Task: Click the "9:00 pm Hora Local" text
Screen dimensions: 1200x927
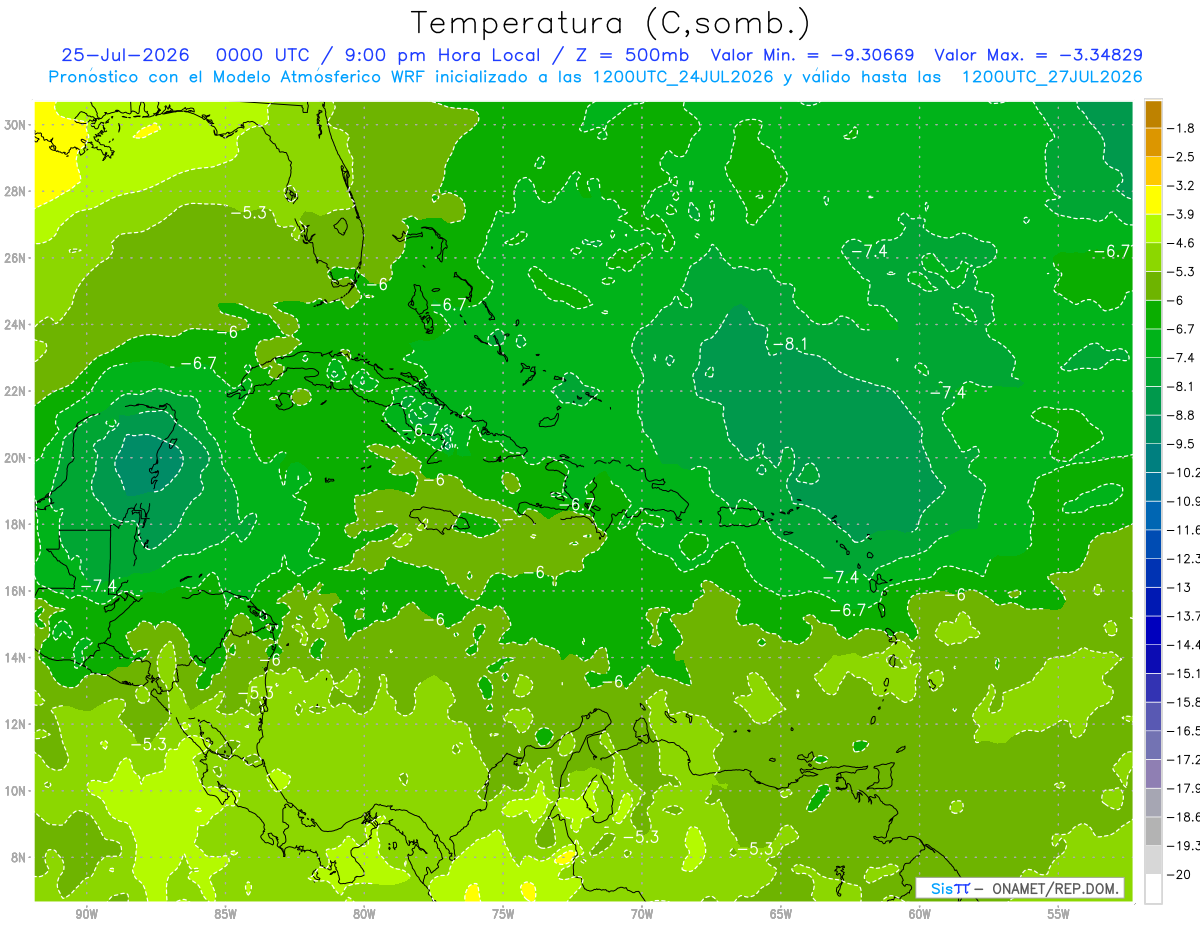Action: (440, 55)
